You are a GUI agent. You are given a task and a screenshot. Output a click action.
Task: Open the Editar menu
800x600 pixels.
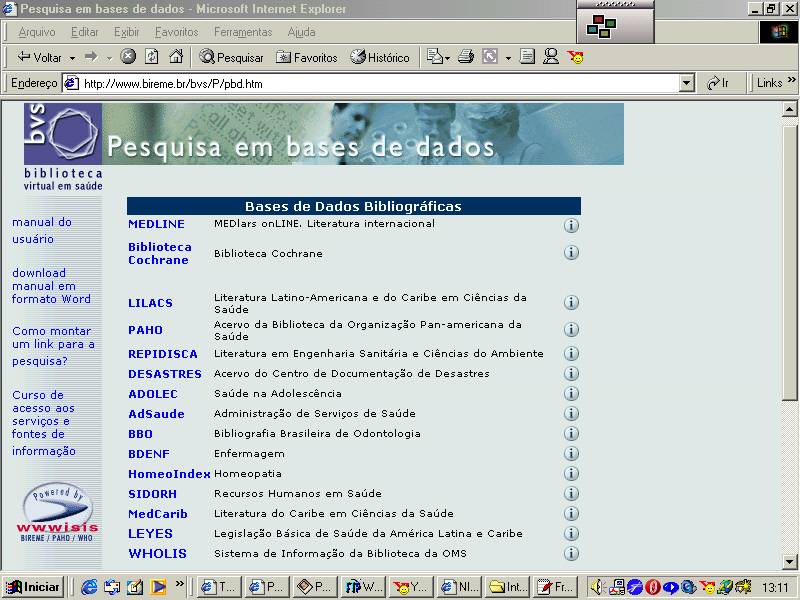click(x=84, y=32)
